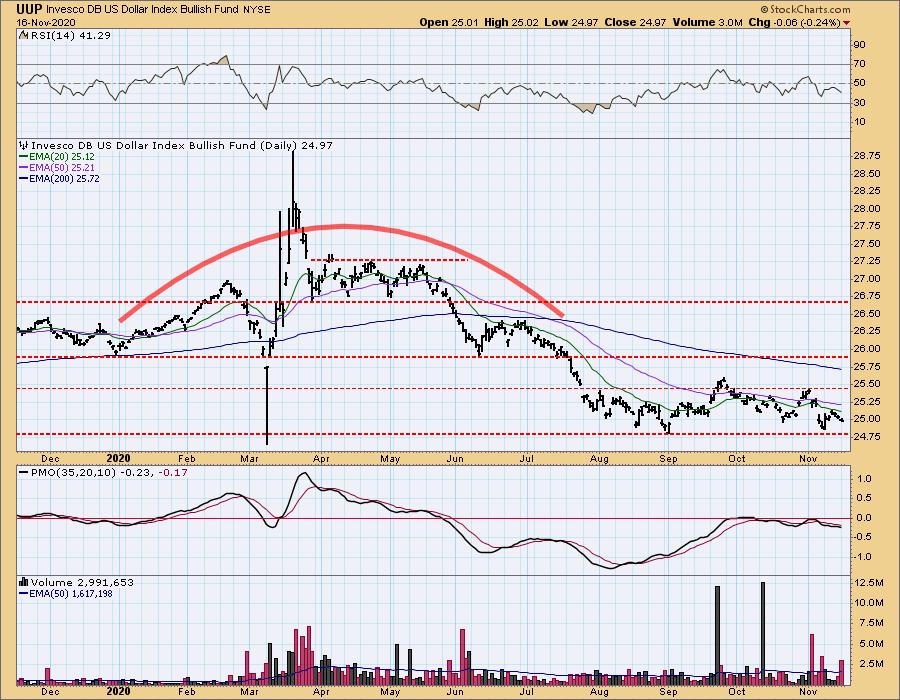Select the purple EMA(50) 25.21 swatch
Image resolution: width=900 pixels, height=700 pixels.
(24, 168)
